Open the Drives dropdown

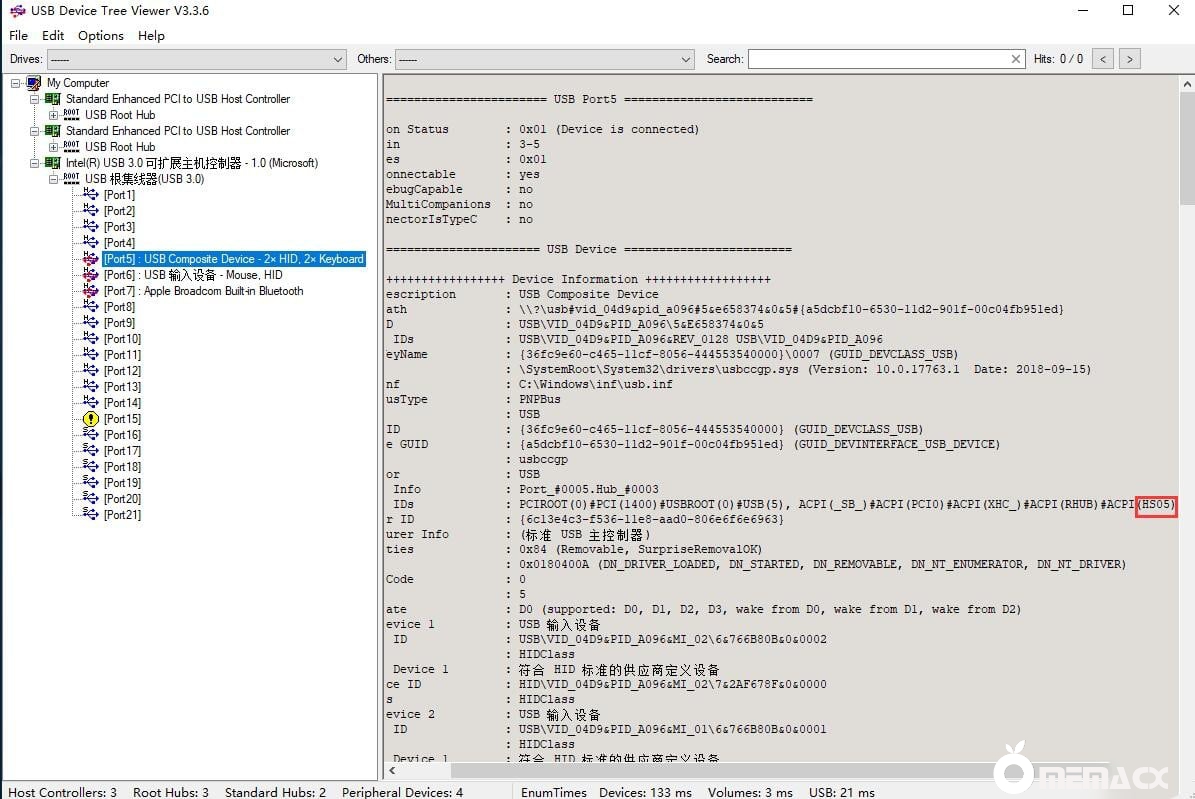pos(337,60)
